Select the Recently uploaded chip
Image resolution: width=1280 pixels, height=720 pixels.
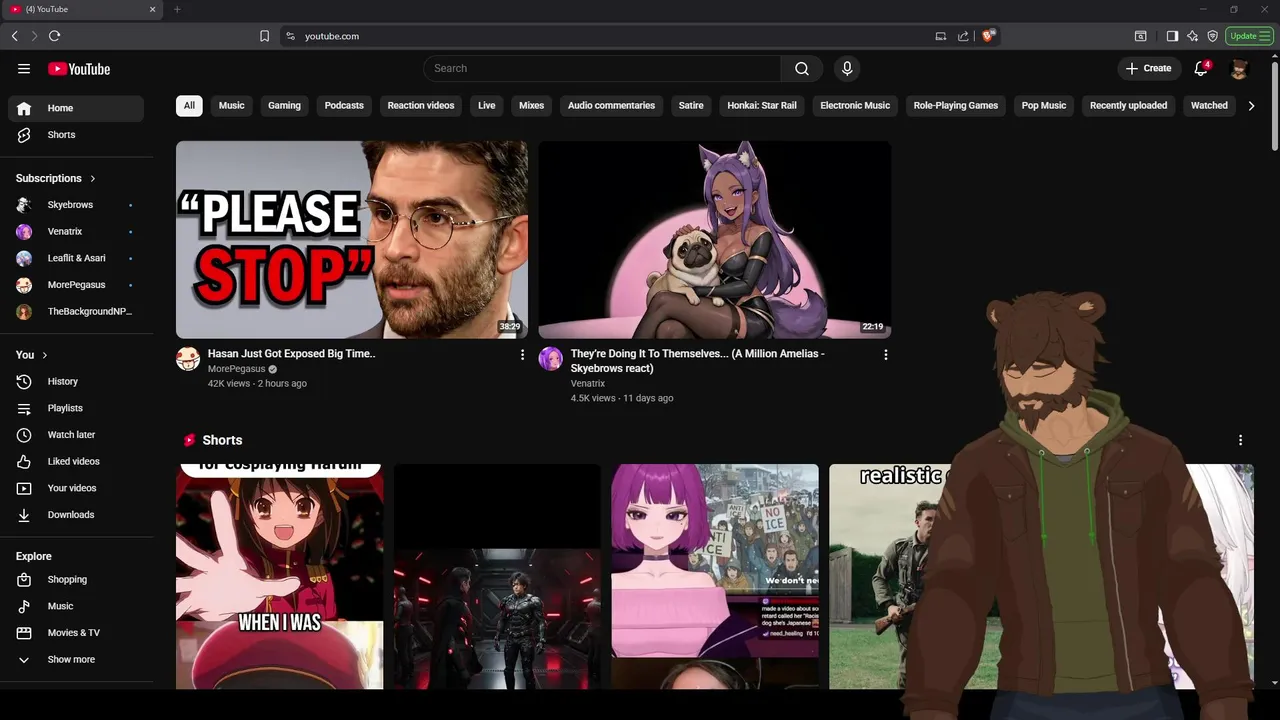click(1128, 106)
